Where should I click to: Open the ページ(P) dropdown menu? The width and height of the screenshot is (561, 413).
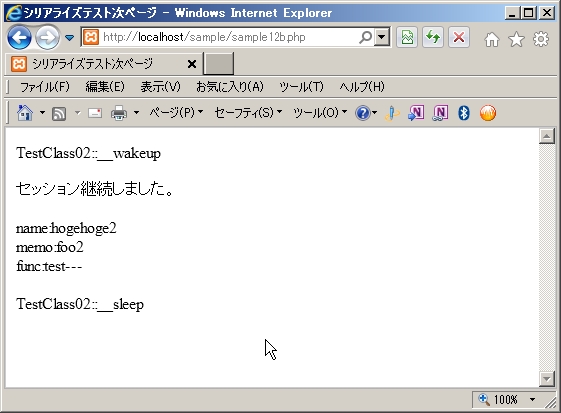[176, 113]
